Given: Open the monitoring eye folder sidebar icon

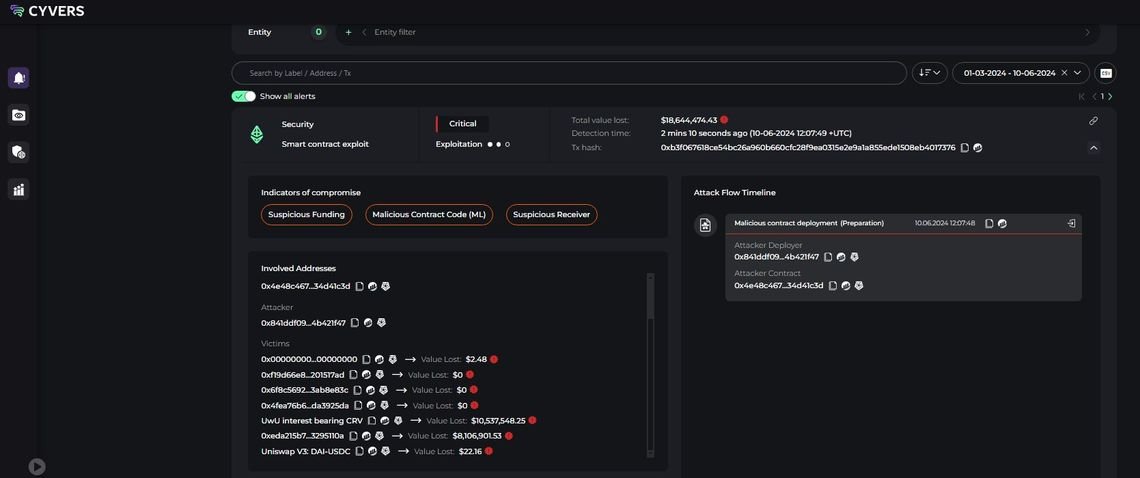Looking at the screenshot, I should 18,115.
